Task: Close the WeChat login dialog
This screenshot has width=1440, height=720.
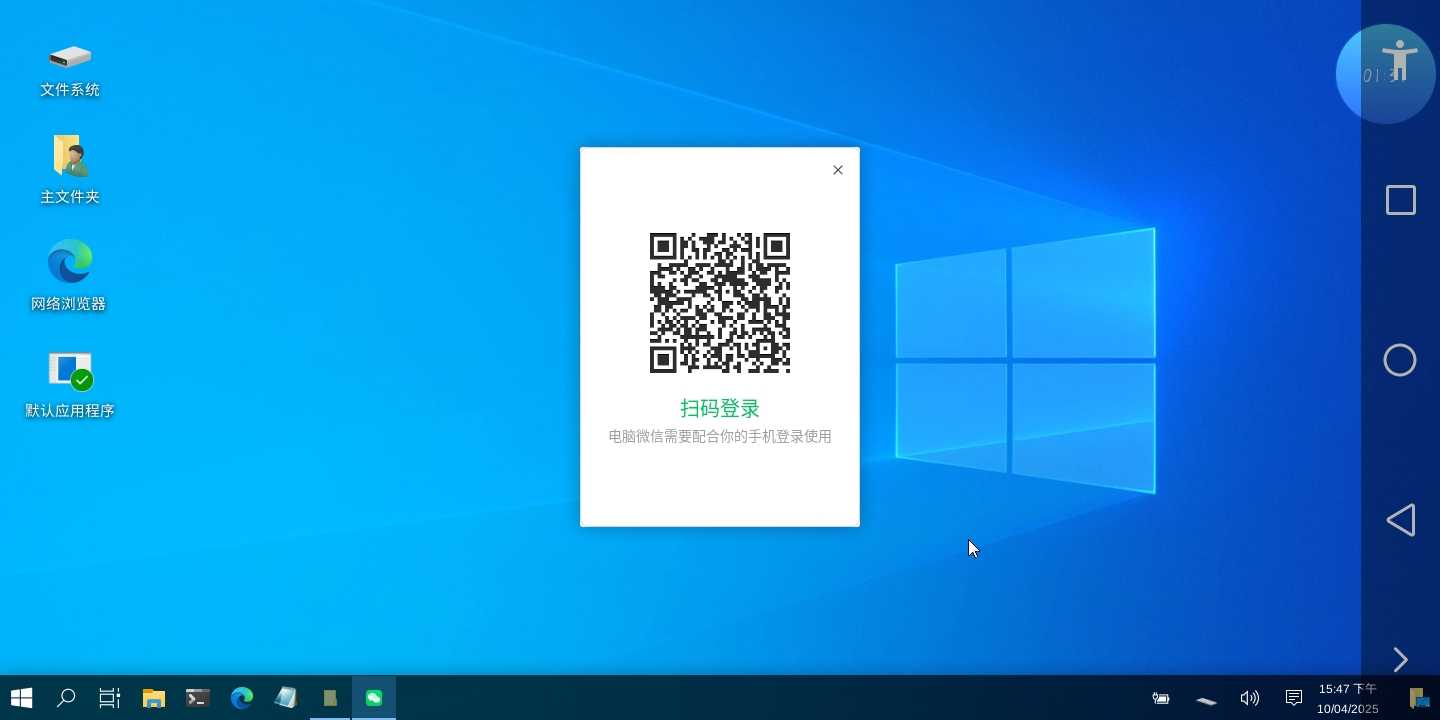Action: [x=838, y=170]
